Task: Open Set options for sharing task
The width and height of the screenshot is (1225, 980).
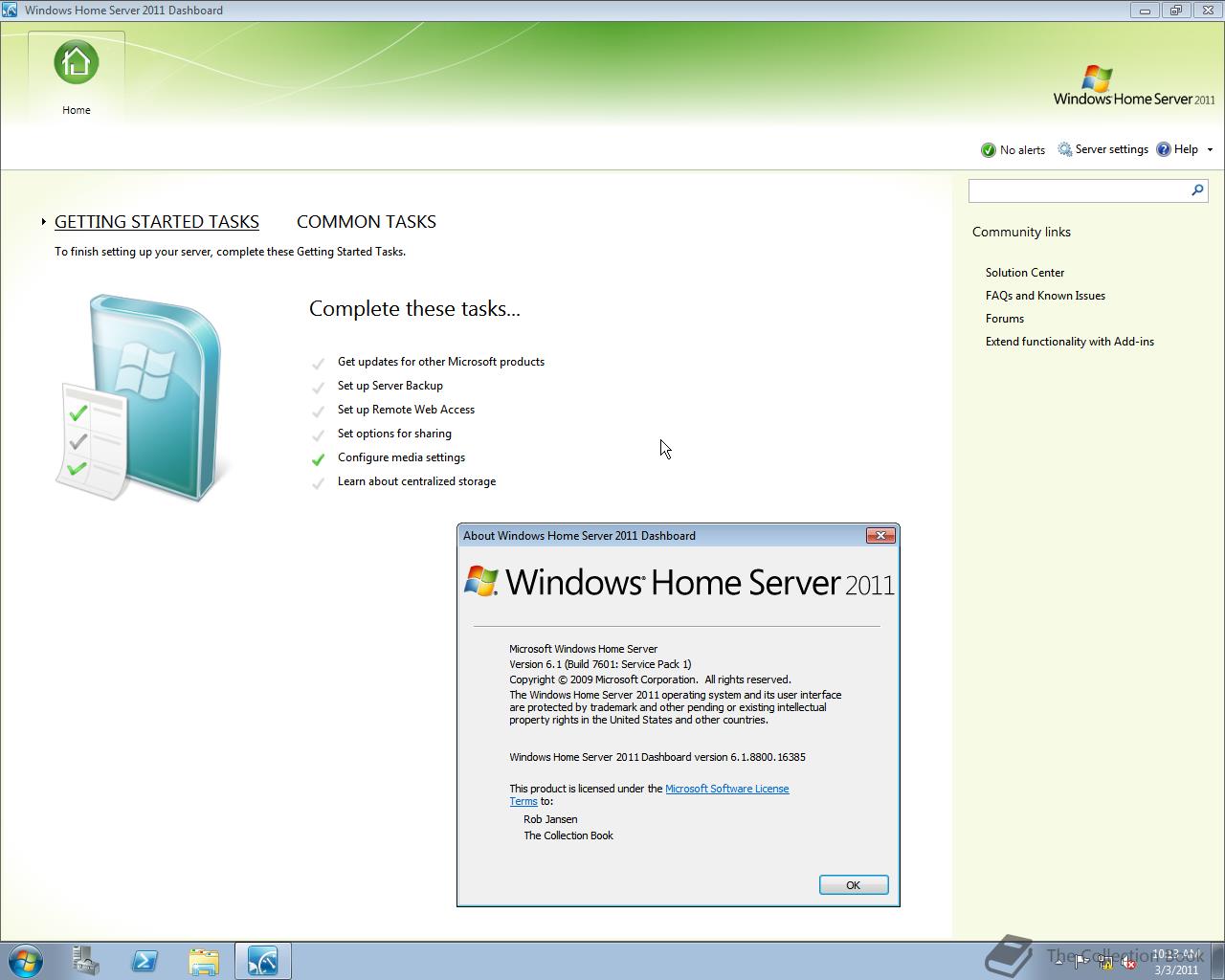Action: [x=394, y=434]
